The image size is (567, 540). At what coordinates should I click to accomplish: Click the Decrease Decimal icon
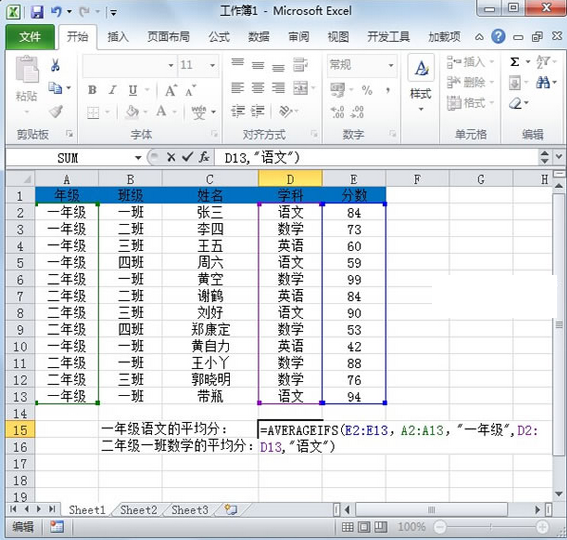click(357, 112)
